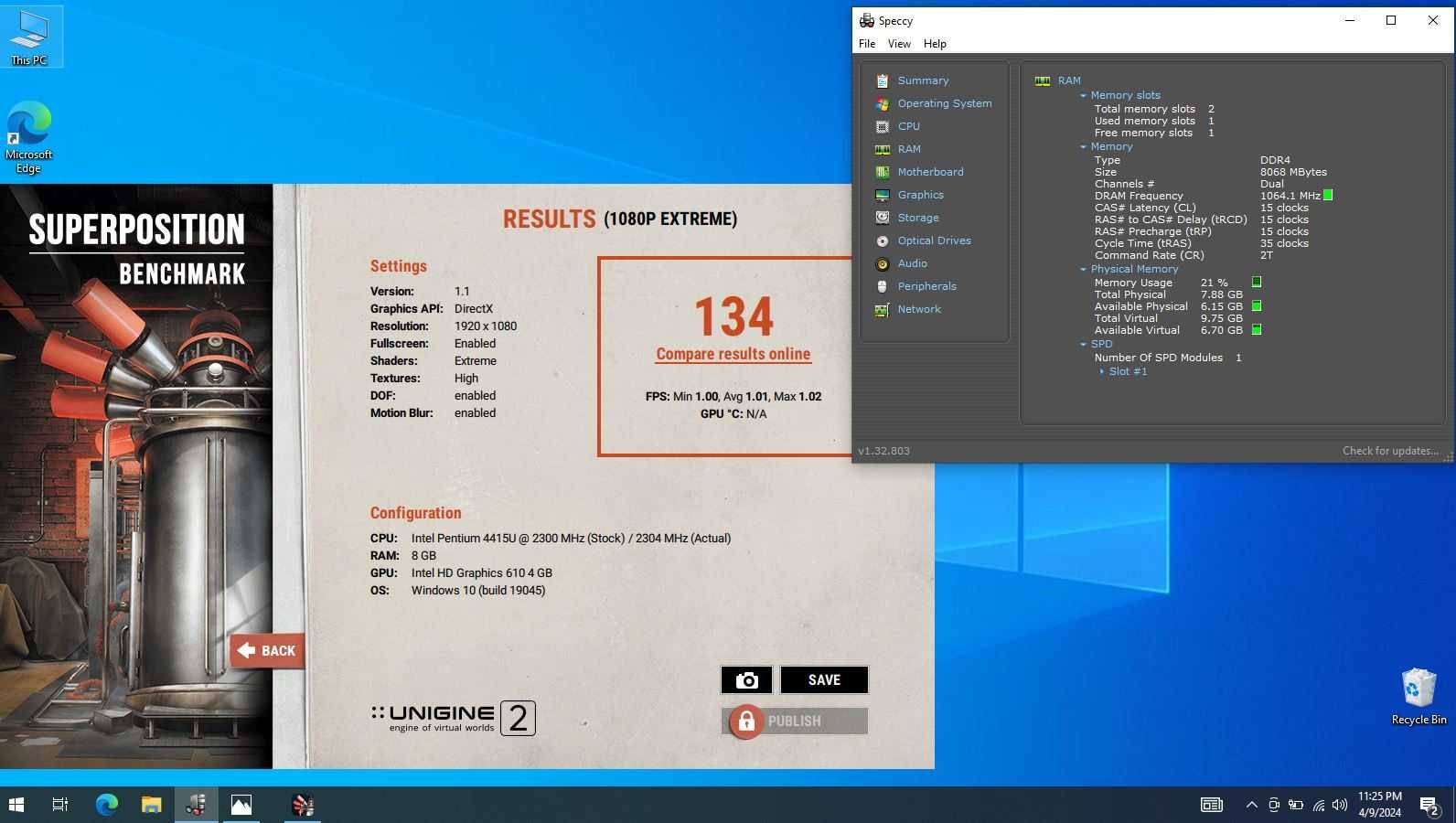Click the Back button in Superposition
The width and height of the screenshot is (1456, 823).
click(x=267, y=650)
